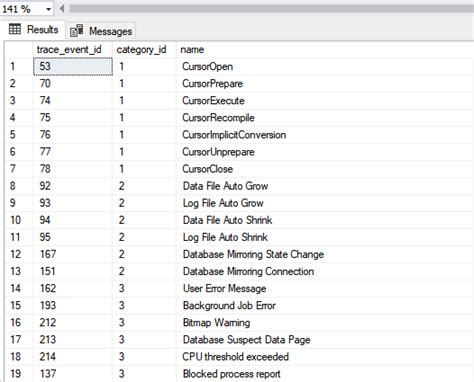The height and width of the screenshot is (382, 474).
Task: Click the horizontal scrollbar left arrow
Action: (62, 9)
